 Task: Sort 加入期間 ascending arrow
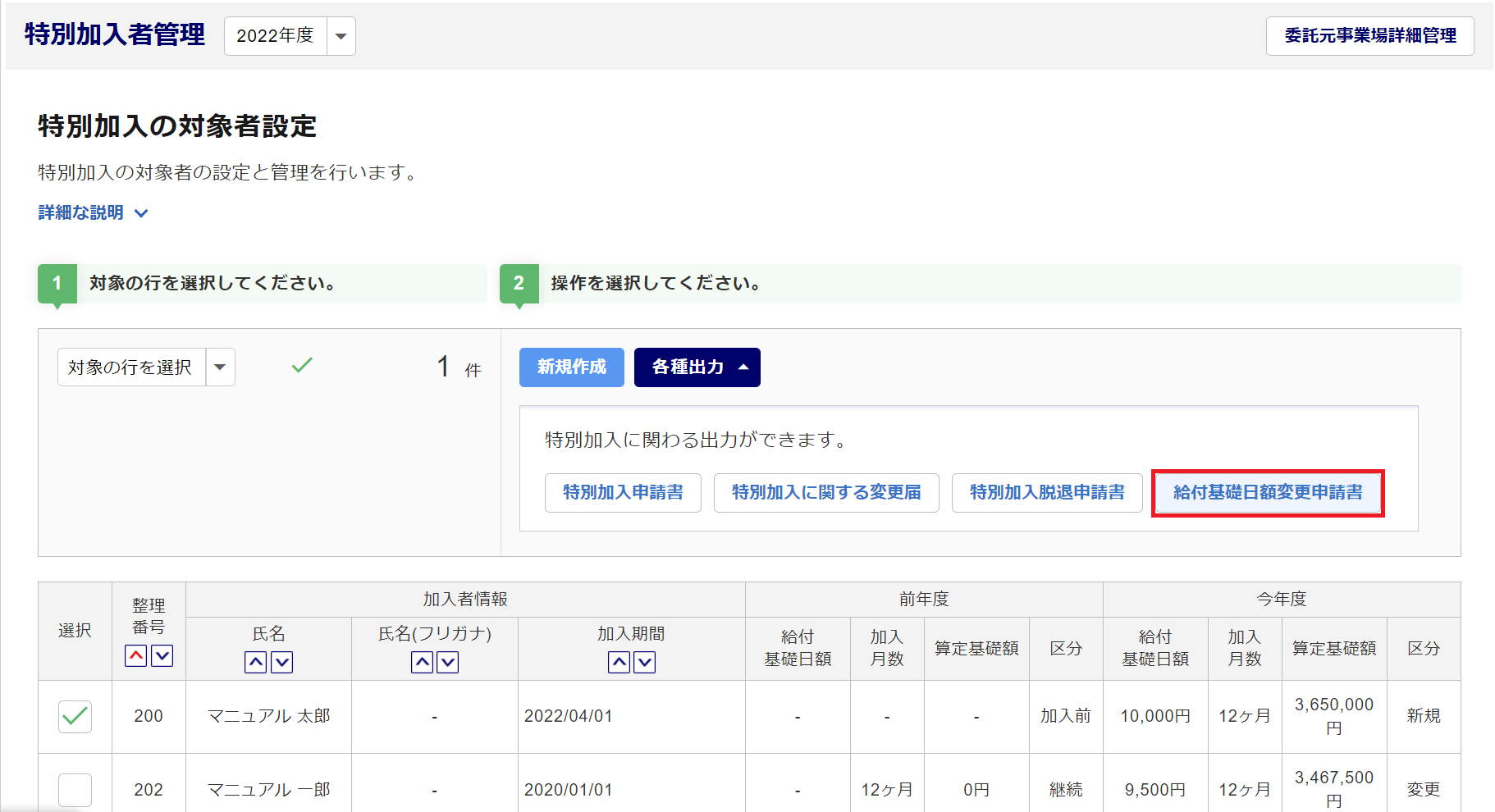click(x=619, y=662)
